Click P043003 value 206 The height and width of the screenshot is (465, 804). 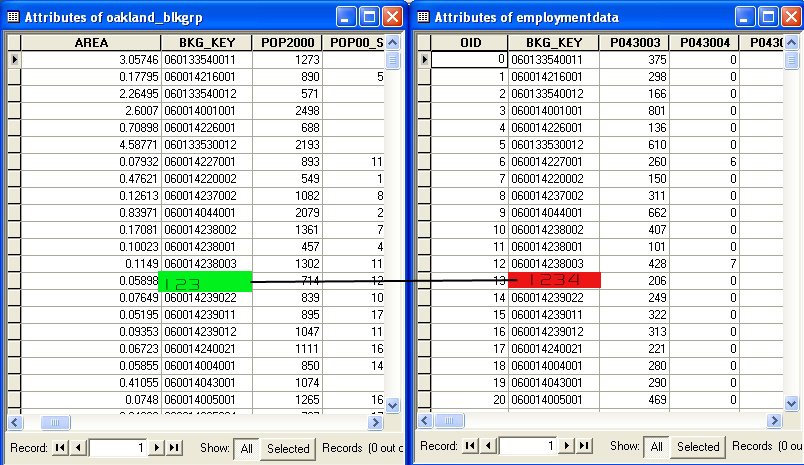(635, 280)
